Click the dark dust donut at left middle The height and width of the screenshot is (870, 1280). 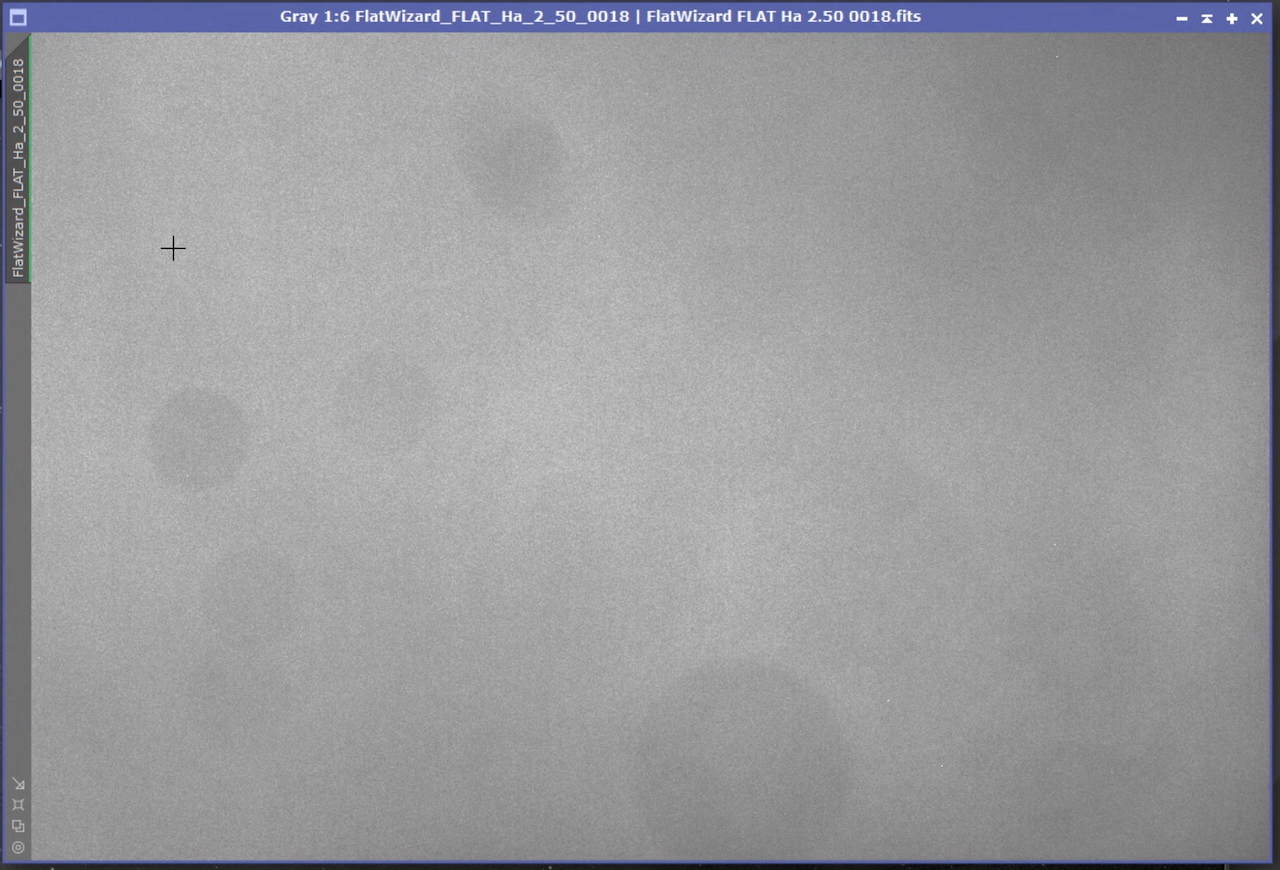[x=198, y=437]
